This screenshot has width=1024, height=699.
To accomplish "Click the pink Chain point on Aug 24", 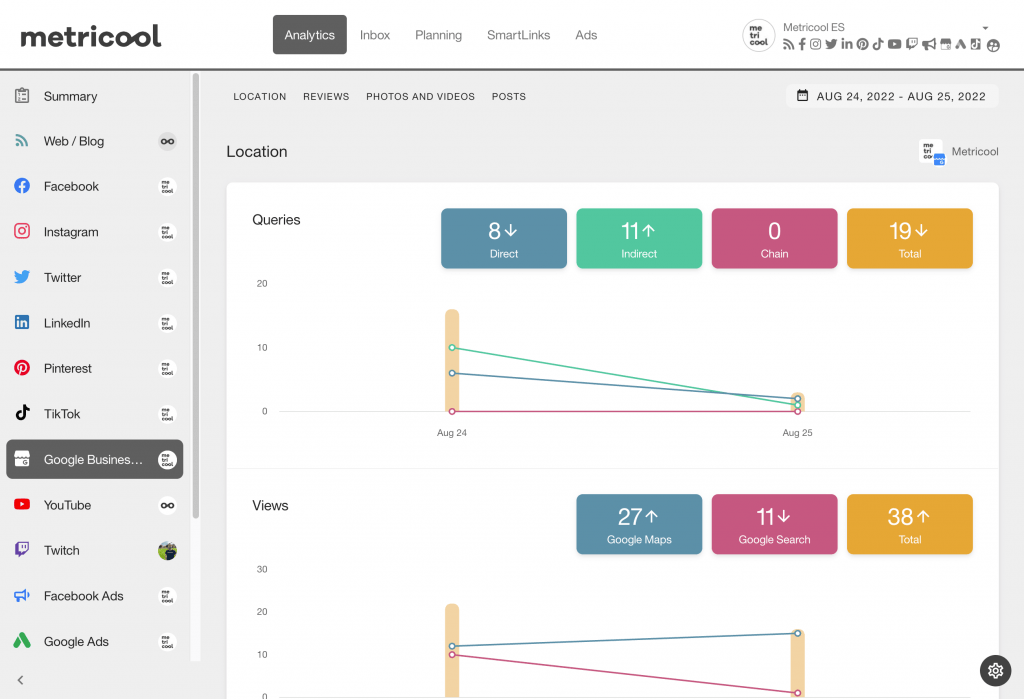I will tap(452, 412).
